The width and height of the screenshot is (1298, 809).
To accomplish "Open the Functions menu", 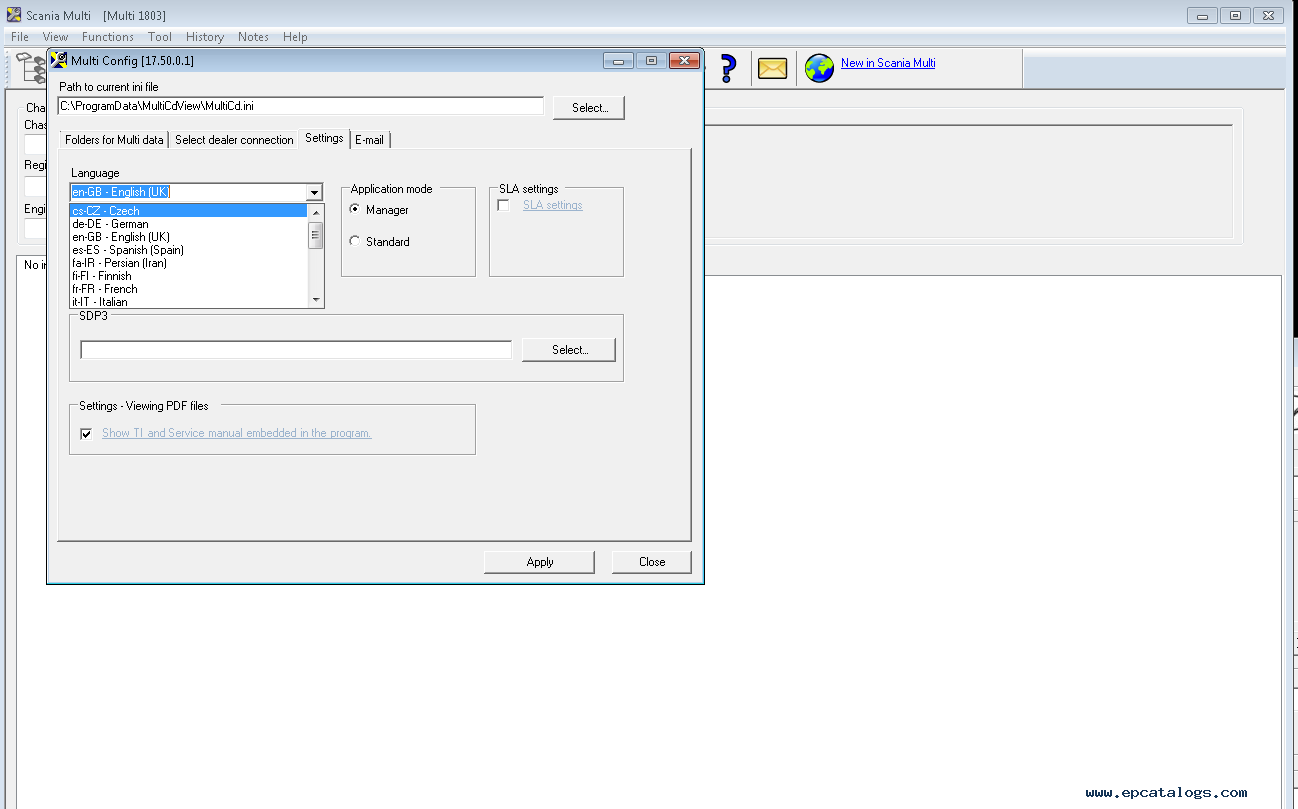I will pyautogui.click(x=108, y=37).
